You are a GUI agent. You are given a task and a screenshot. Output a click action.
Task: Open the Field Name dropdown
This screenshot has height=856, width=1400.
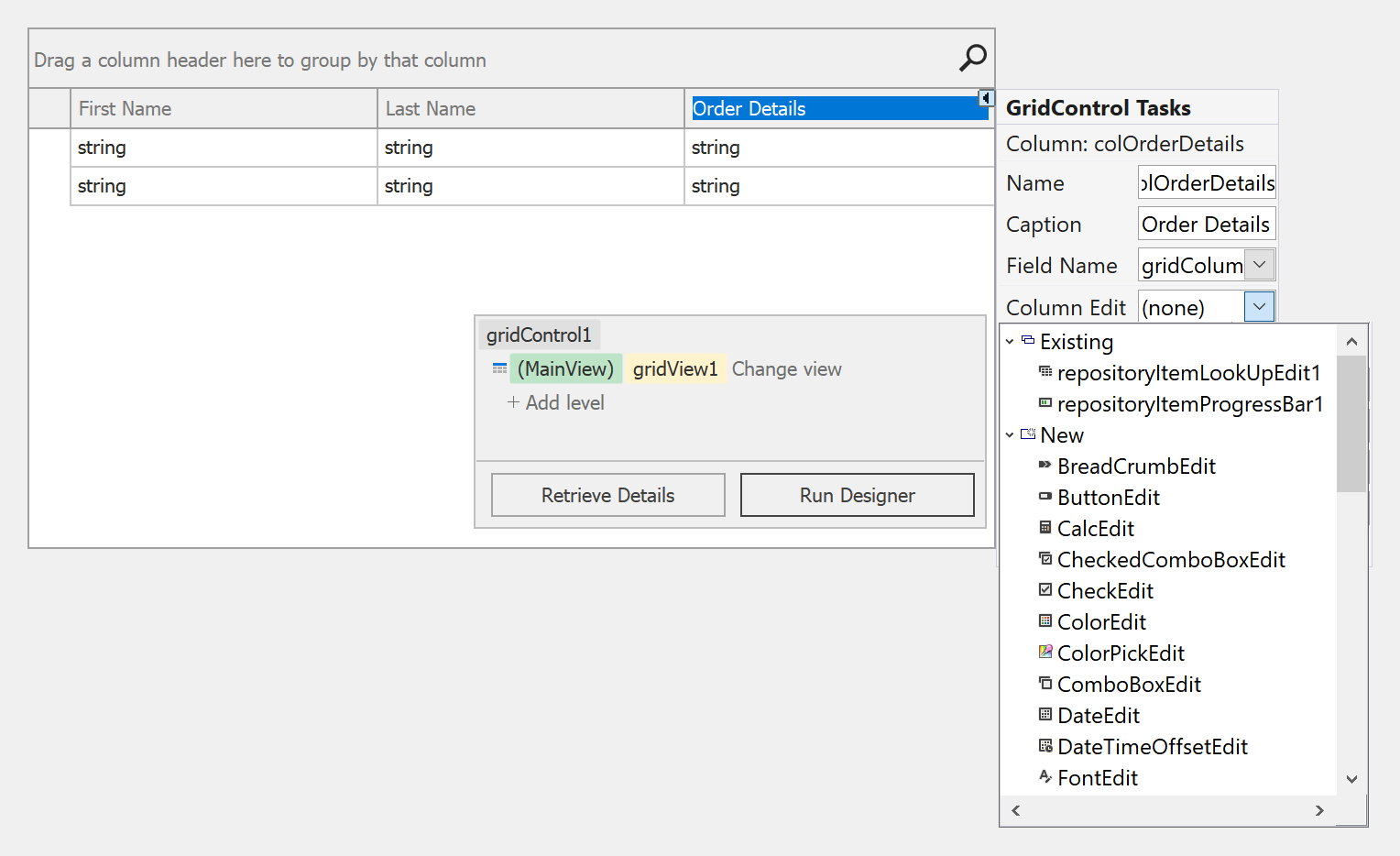[1260, 265]
